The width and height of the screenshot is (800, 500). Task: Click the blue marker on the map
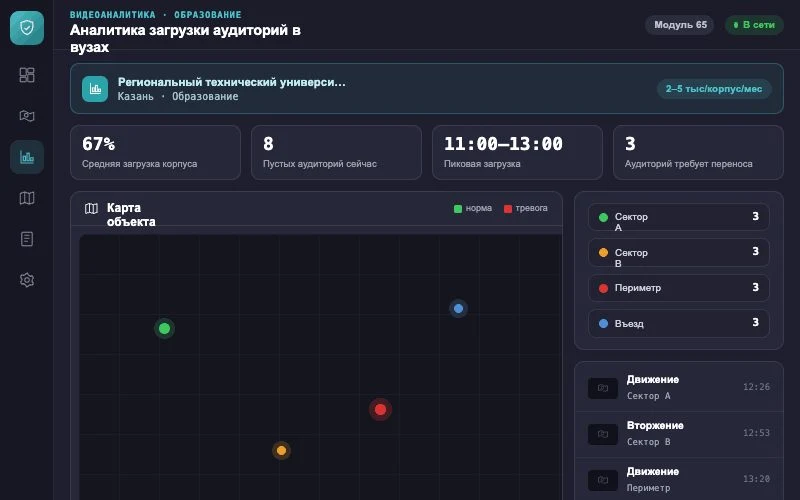coord(458,308)
